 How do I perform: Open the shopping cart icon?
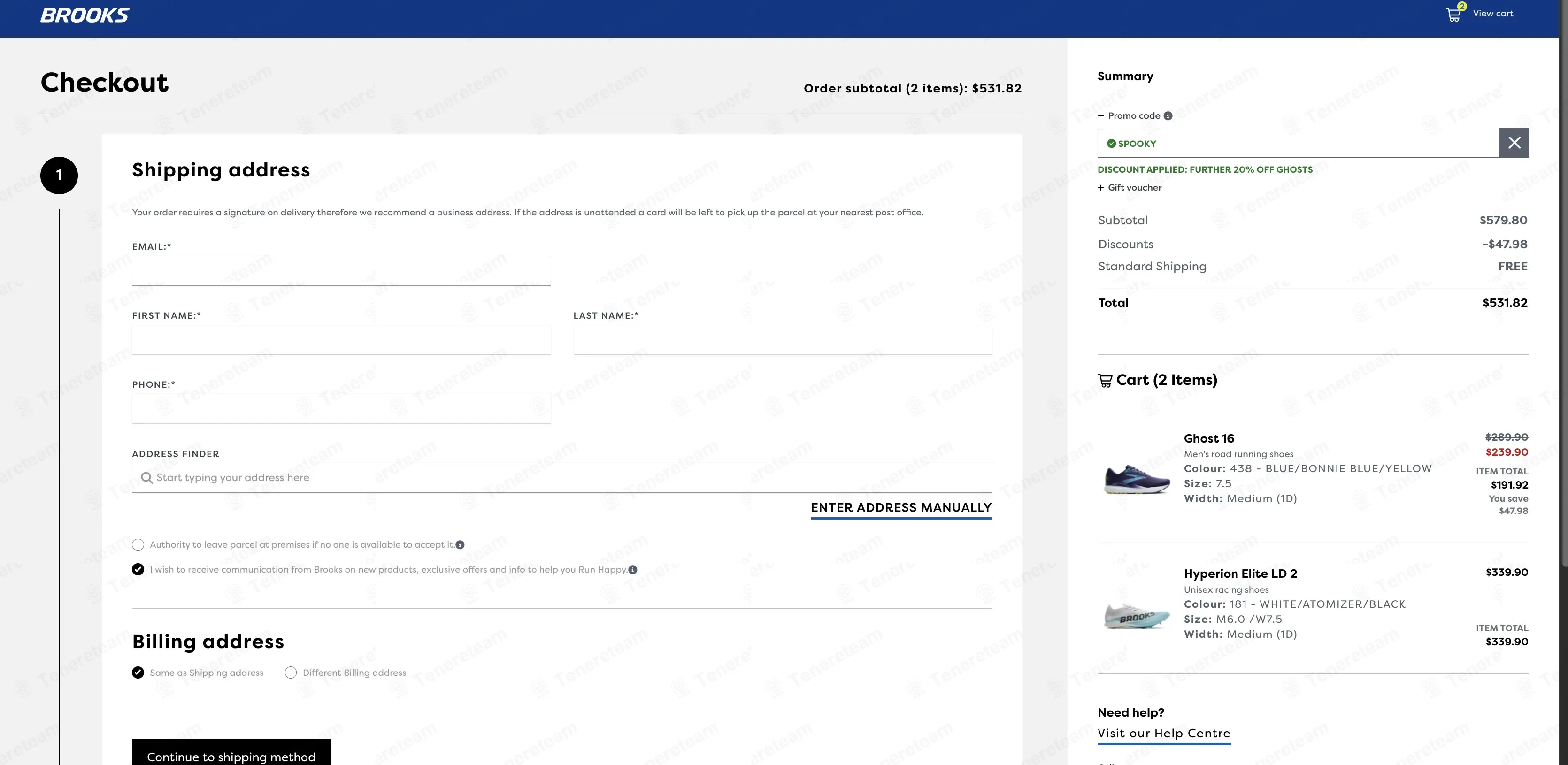1453,15
